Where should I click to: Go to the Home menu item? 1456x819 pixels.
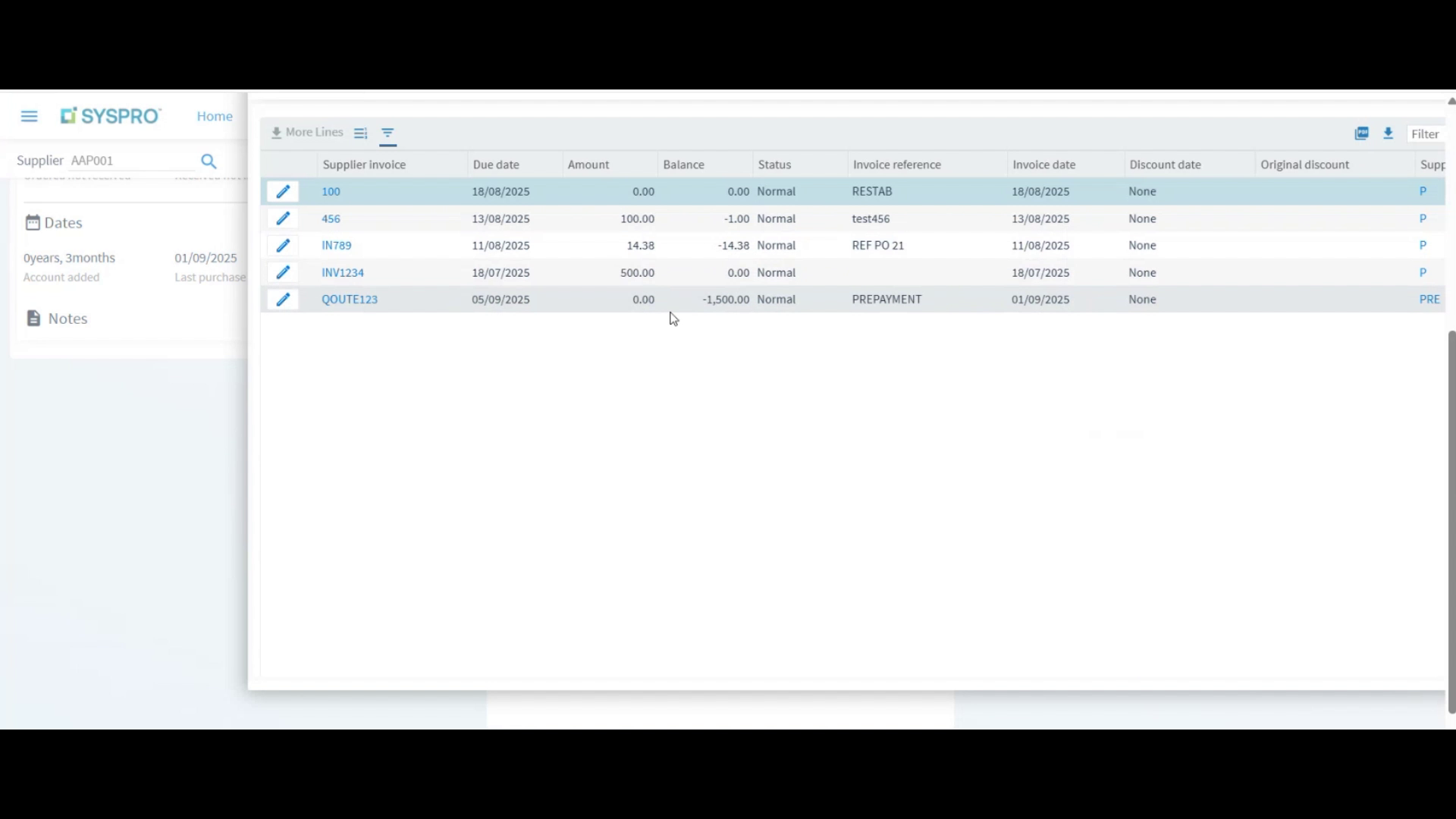click(x=215, y=115)
